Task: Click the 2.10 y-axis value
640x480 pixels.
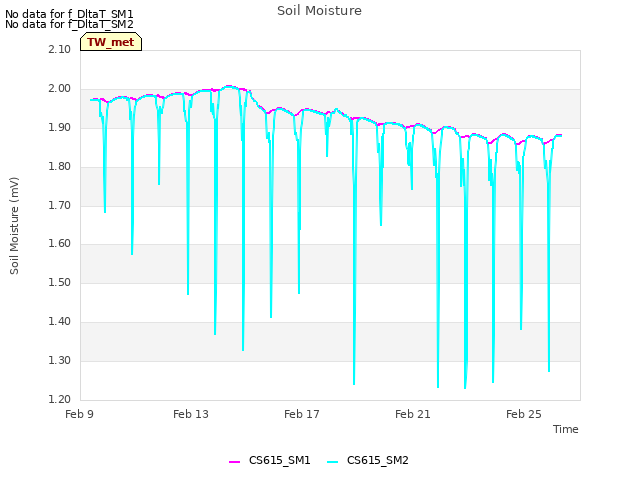Action: (x=60, y=49)
